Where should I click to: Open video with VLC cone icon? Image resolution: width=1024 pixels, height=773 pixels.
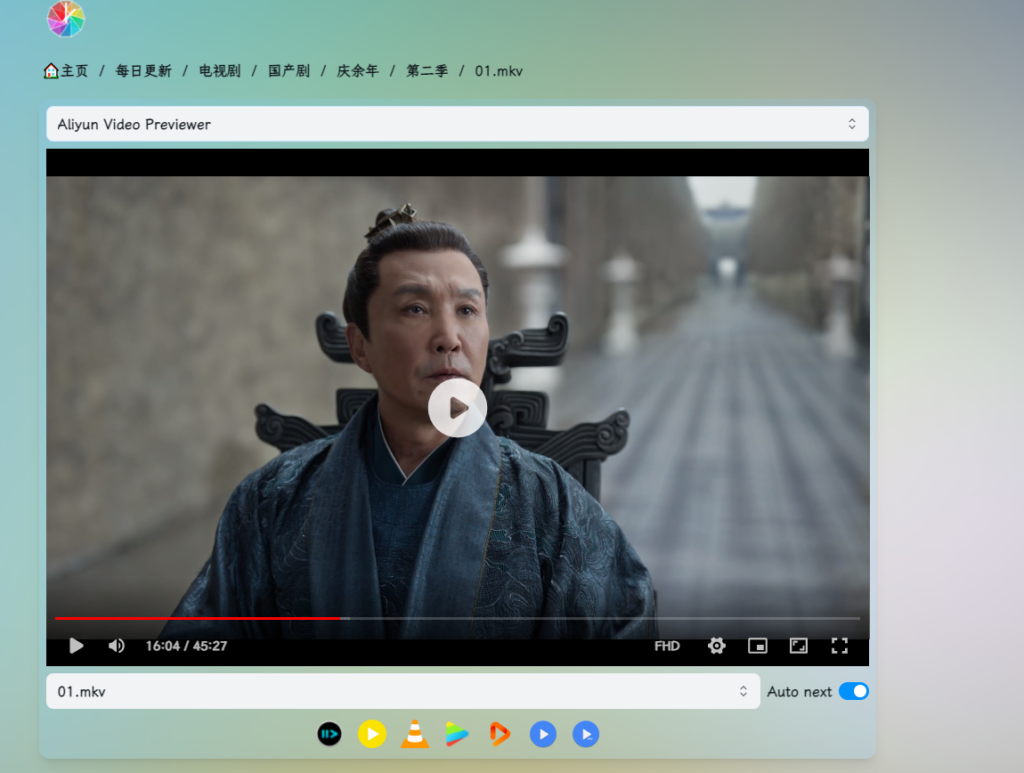(x=415, y=735)
